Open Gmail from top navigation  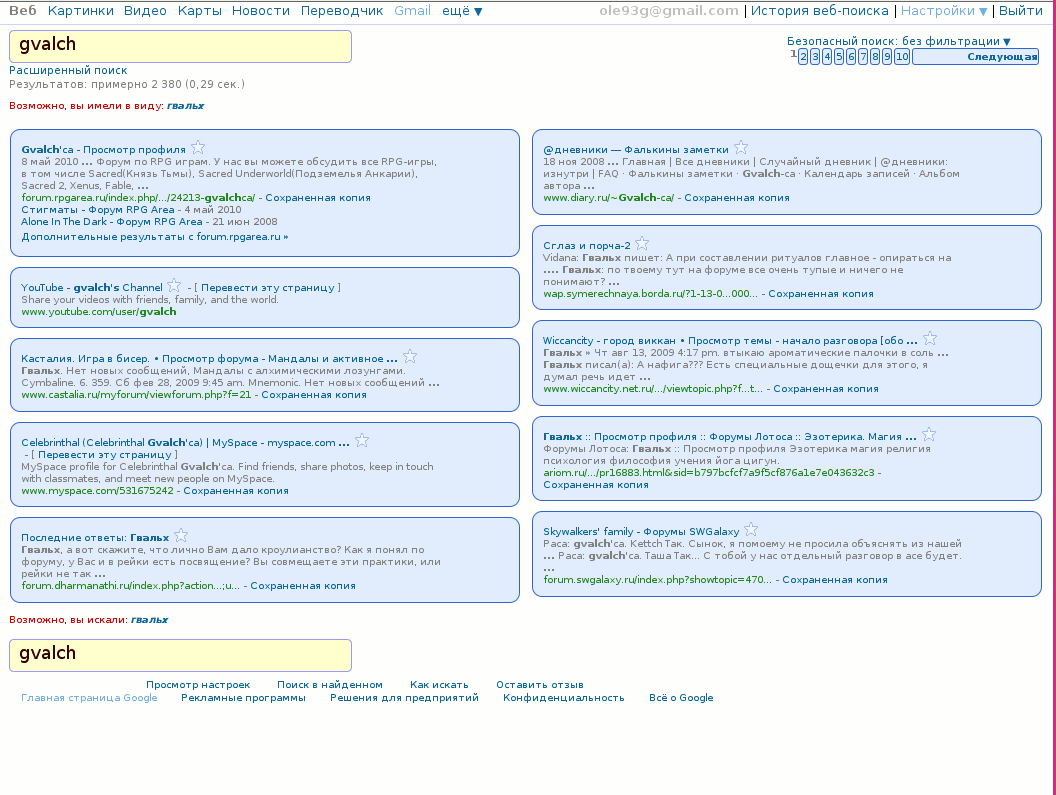click(x=412, y=11)
